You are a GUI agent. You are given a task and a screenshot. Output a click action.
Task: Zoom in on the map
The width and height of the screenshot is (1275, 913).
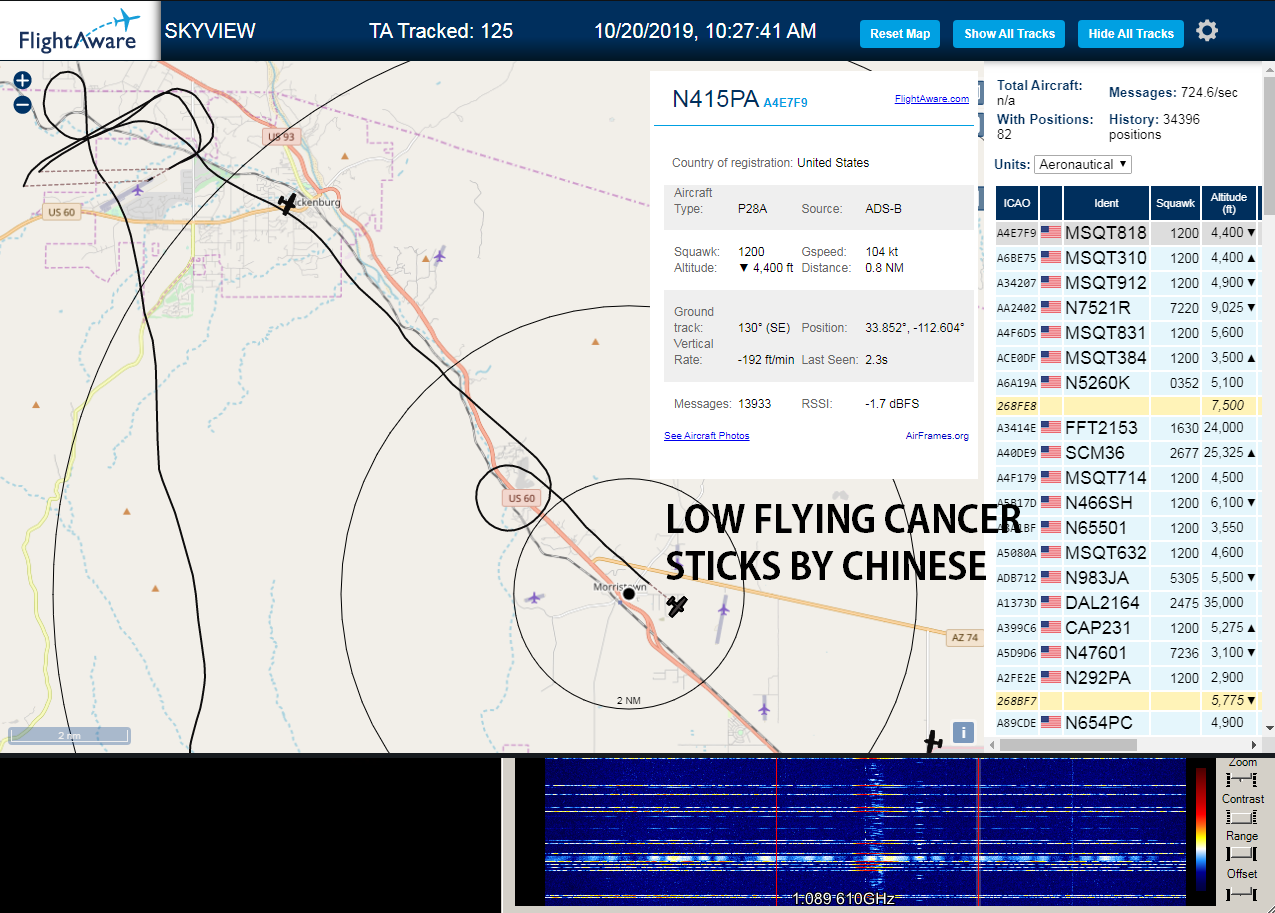pos(22,81)
